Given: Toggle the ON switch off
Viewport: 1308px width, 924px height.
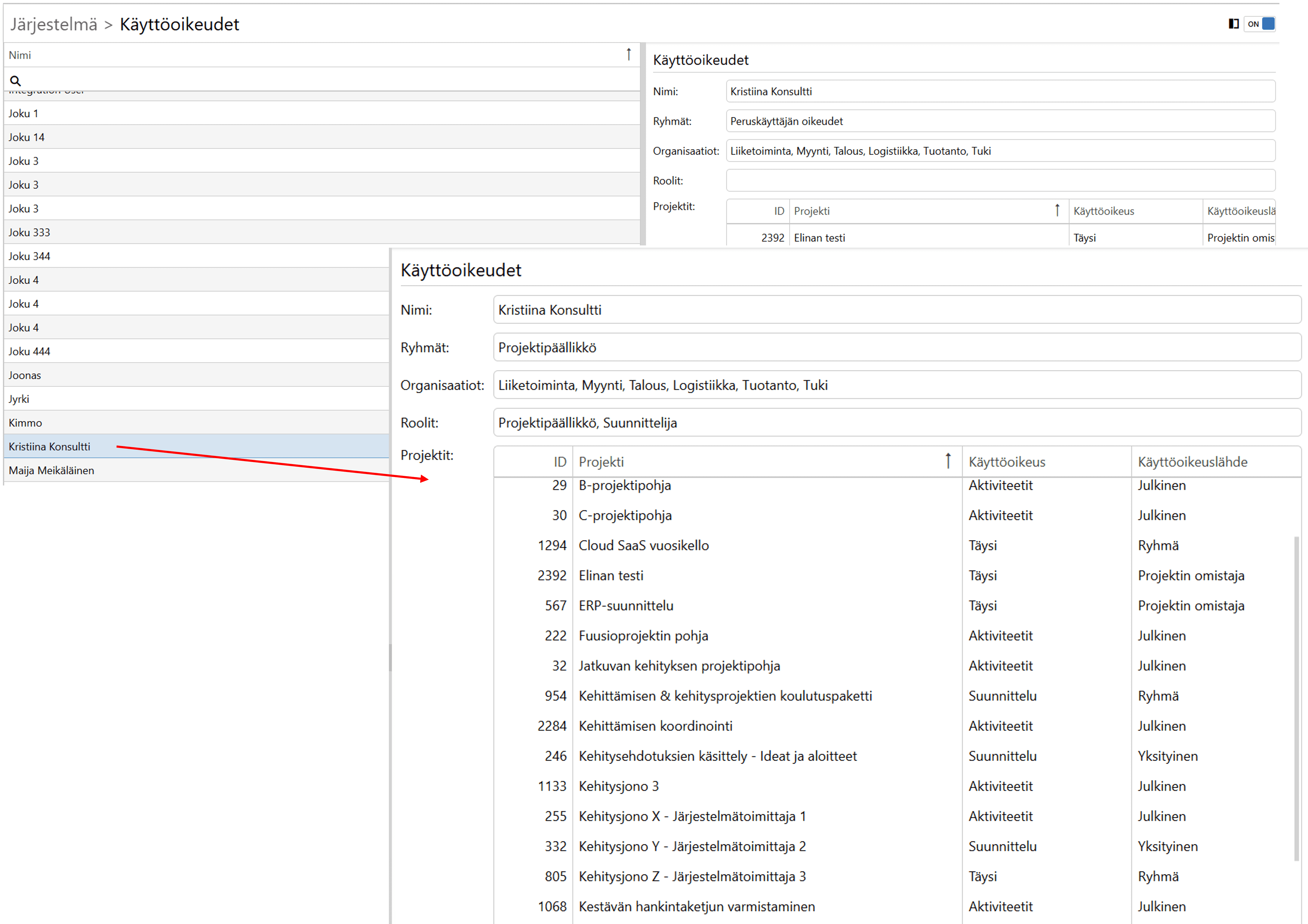Looking at the screenshot, I should (x=1260, y=24).
